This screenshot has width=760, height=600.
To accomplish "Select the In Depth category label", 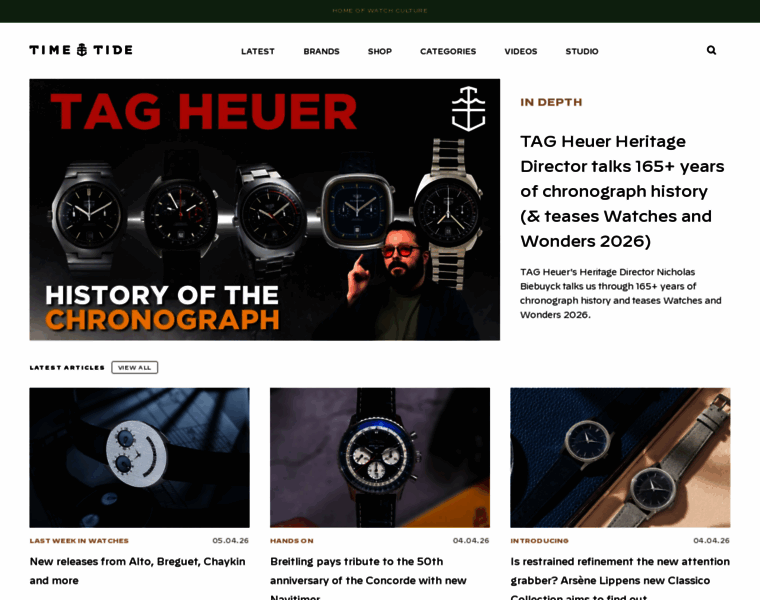I will tap(551, 102).
